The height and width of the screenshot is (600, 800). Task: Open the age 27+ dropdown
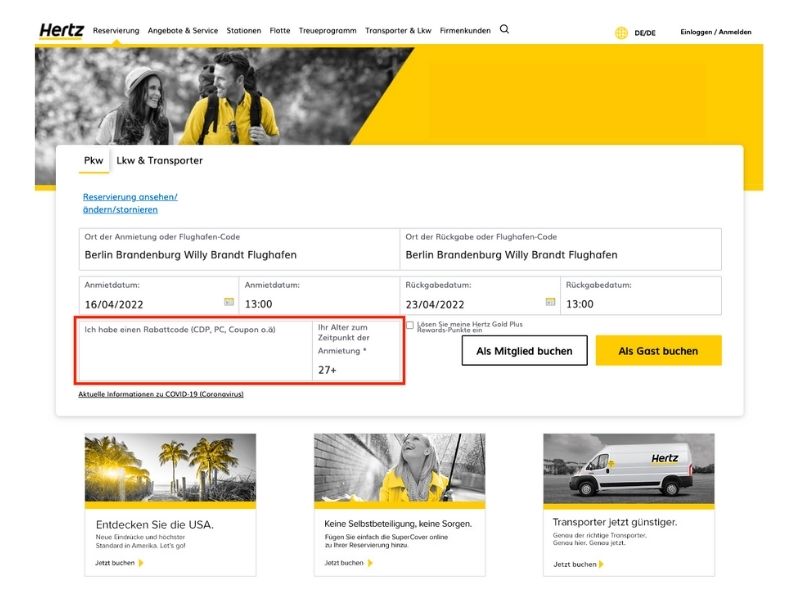pos(357,350)
